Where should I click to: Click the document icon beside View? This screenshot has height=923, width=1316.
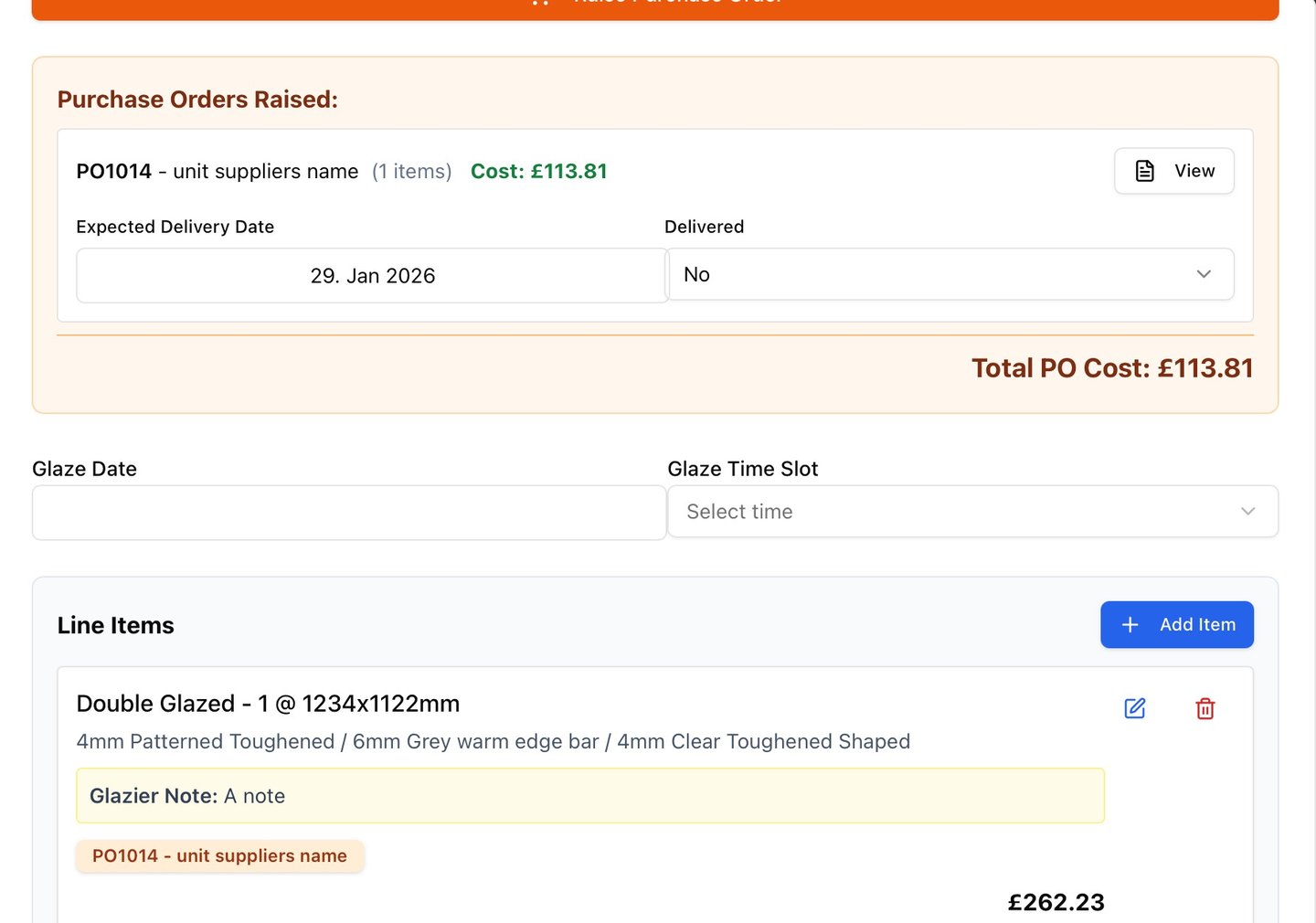1145,171
